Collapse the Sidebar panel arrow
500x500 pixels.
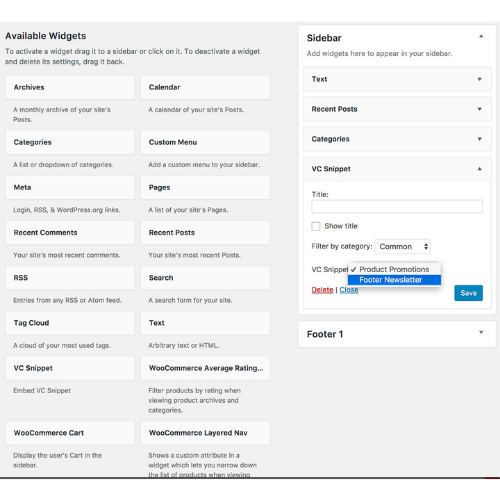[481, 36]
